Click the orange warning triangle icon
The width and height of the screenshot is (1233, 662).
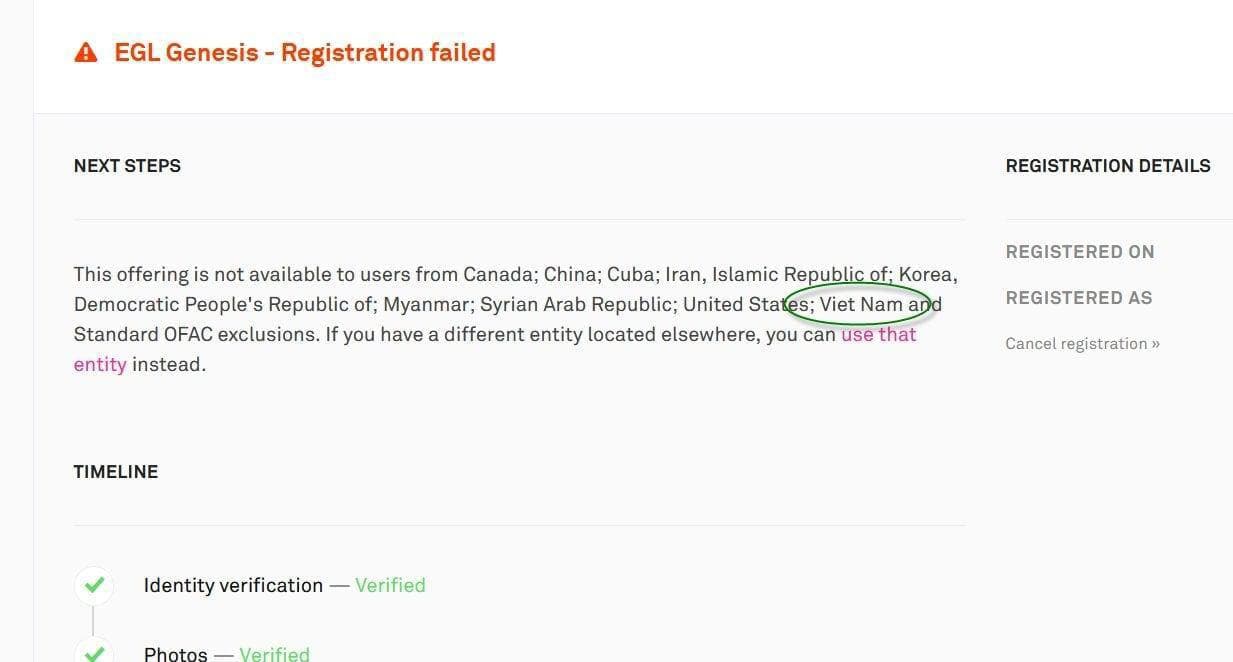(x=86, y=53)
